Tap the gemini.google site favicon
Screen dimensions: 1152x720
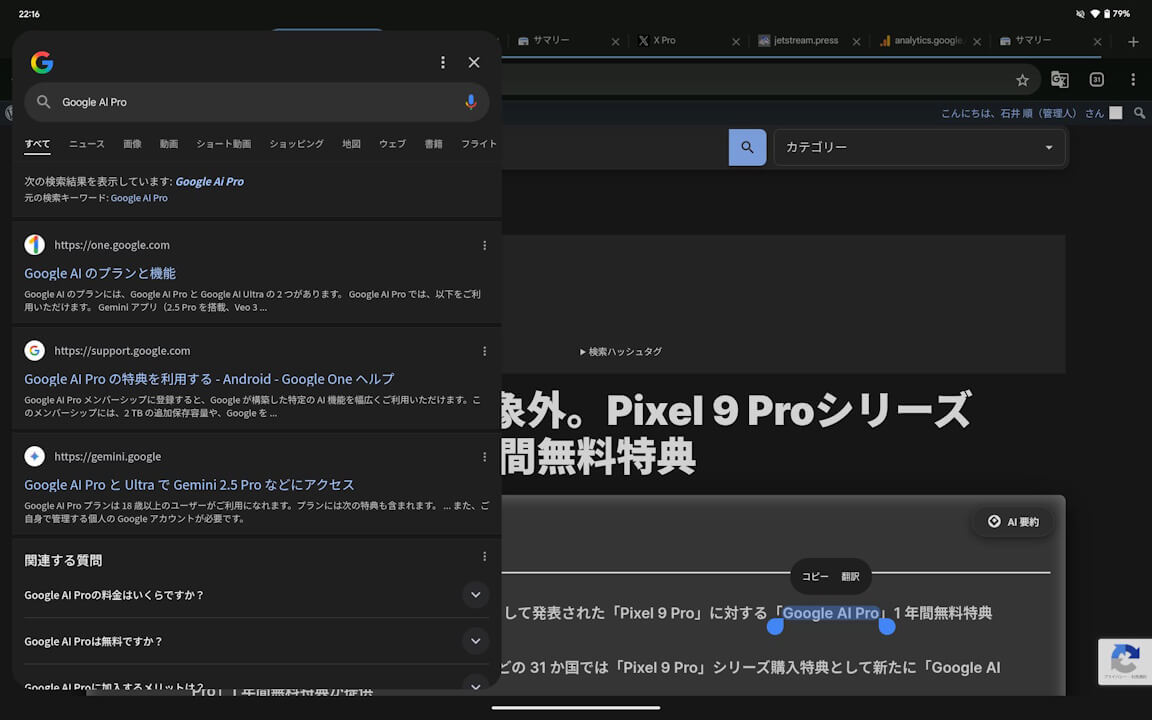pyautogui.click(x=35, y=456)
